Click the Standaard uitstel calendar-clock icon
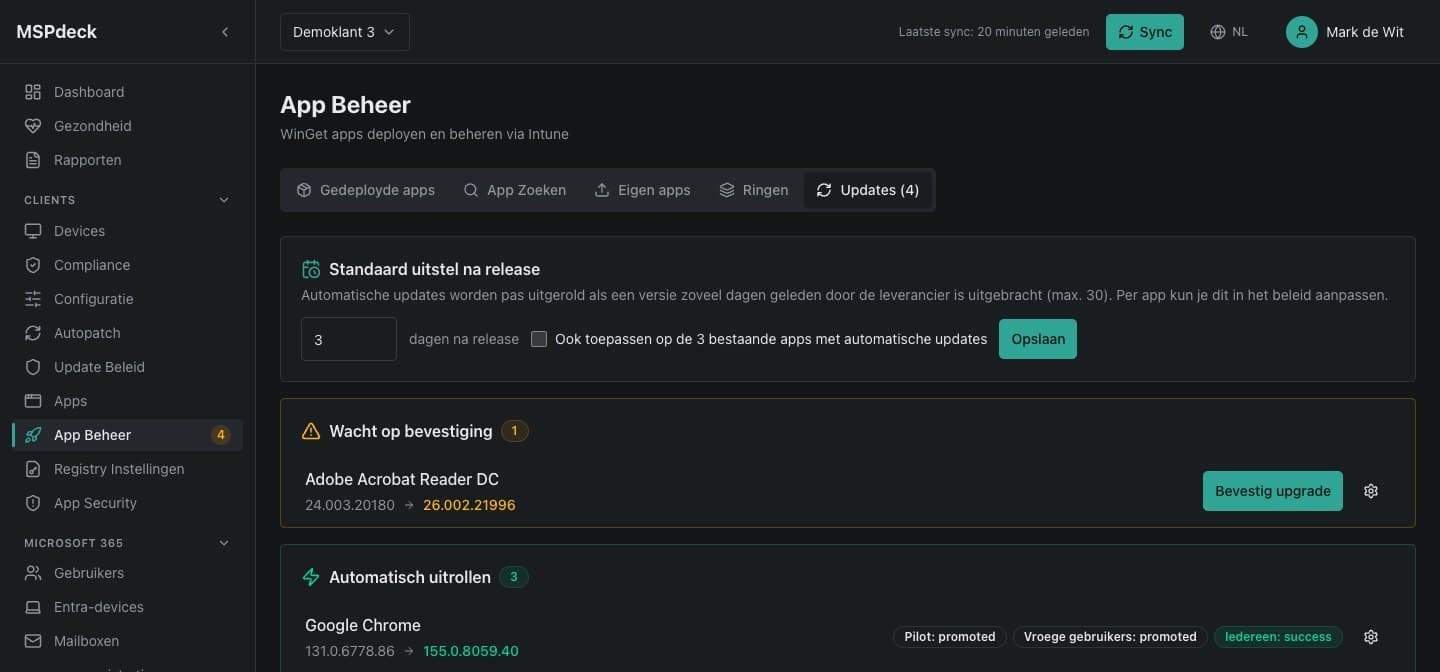The height and width of the screenshot is (672, 1440). [311, 269]
